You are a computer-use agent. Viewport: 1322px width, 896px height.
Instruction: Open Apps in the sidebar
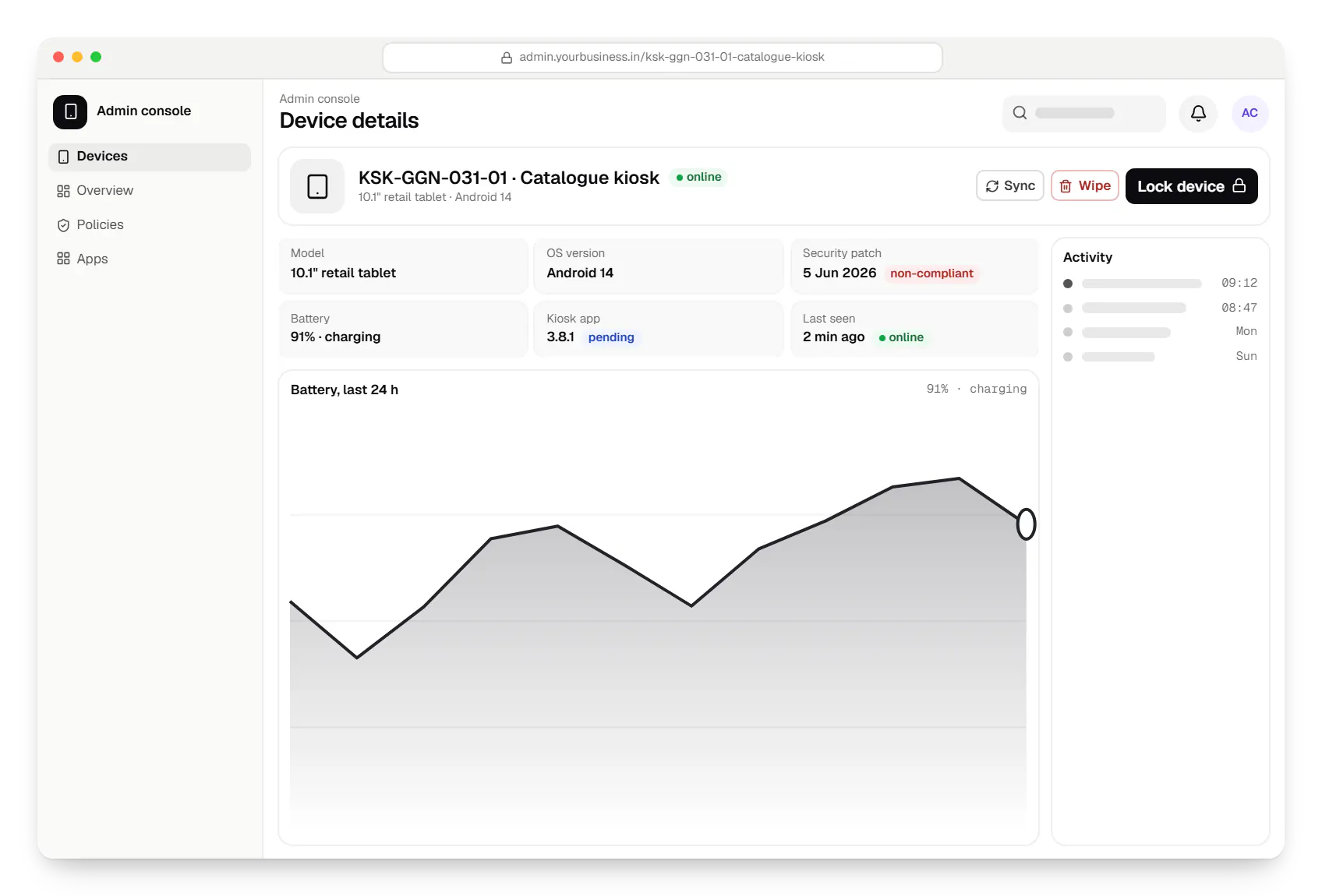[150, 259]
